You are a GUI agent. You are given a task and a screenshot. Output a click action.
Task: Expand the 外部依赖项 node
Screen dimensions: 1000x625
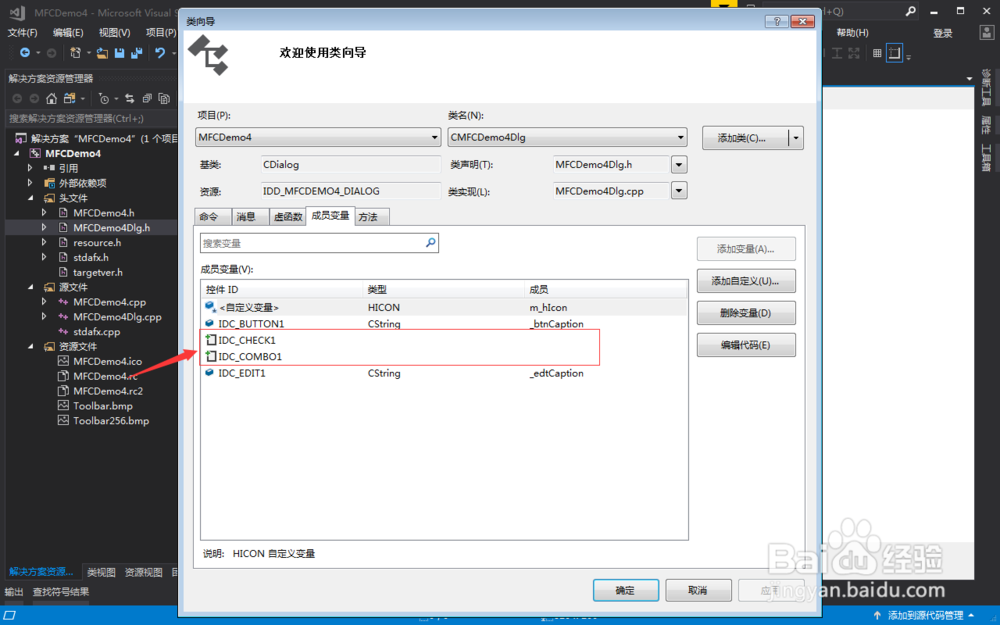click(30, 183)
